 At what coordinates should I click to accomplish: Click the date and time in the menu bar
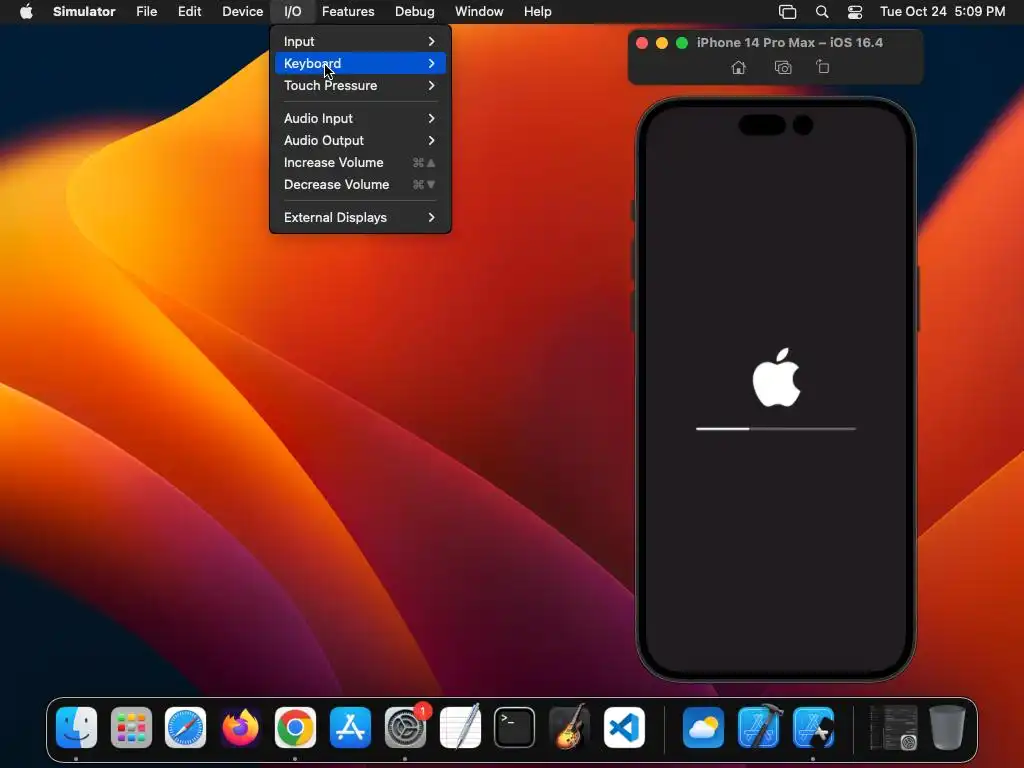[942, 12]
